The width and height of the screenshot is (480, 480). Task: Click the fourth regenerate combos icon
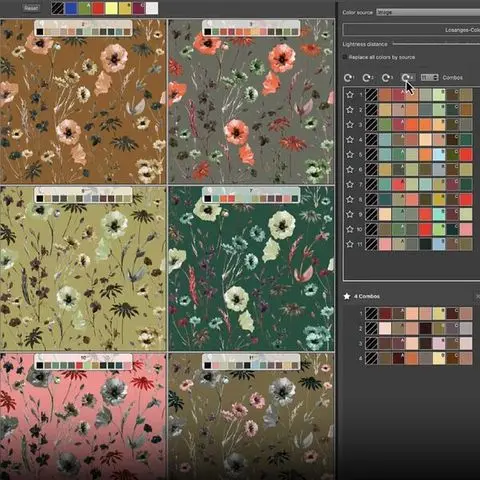[407, 78]
